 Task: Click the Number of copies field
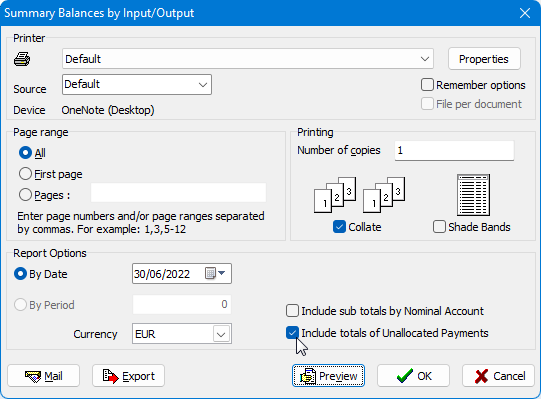click(454, 150)
